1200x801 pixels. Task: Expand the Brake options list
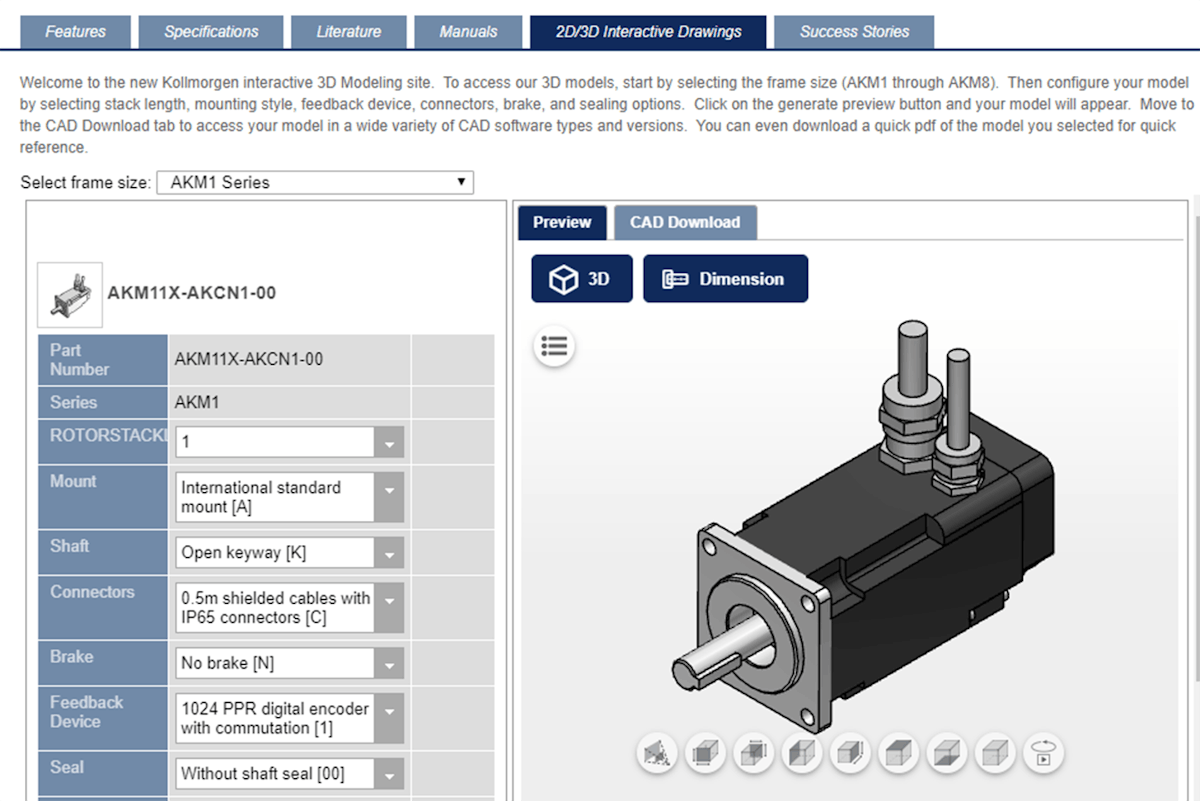tap(391, 662)
